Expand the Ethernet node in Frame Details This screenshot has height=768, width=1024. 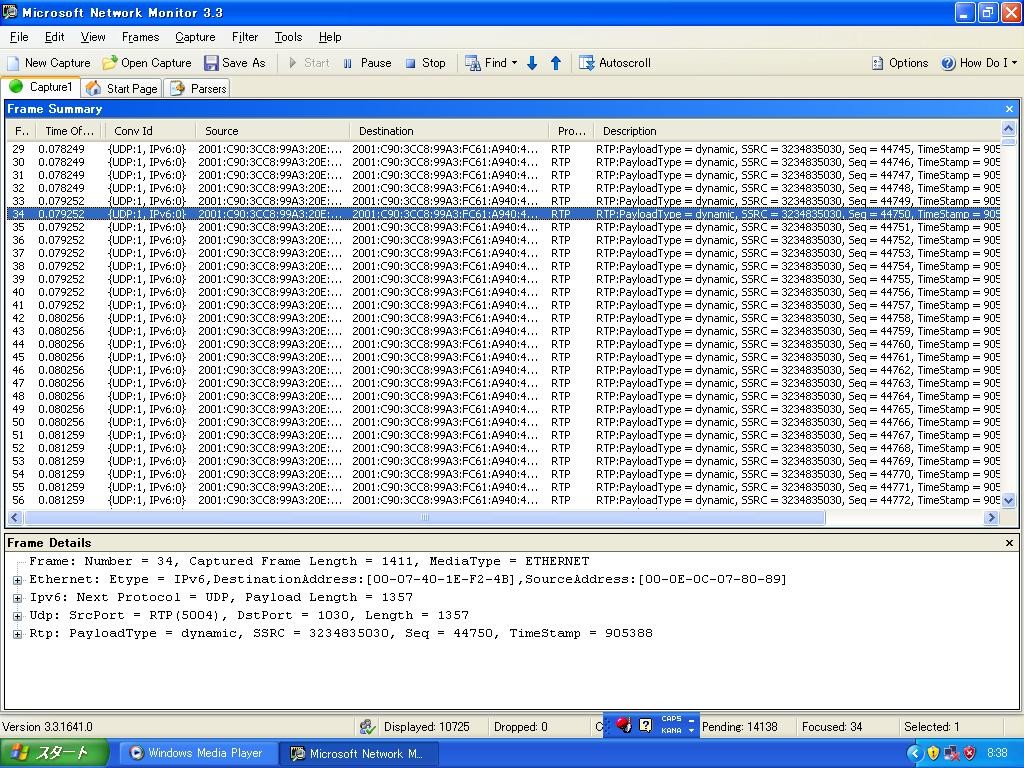pos(18,580)
